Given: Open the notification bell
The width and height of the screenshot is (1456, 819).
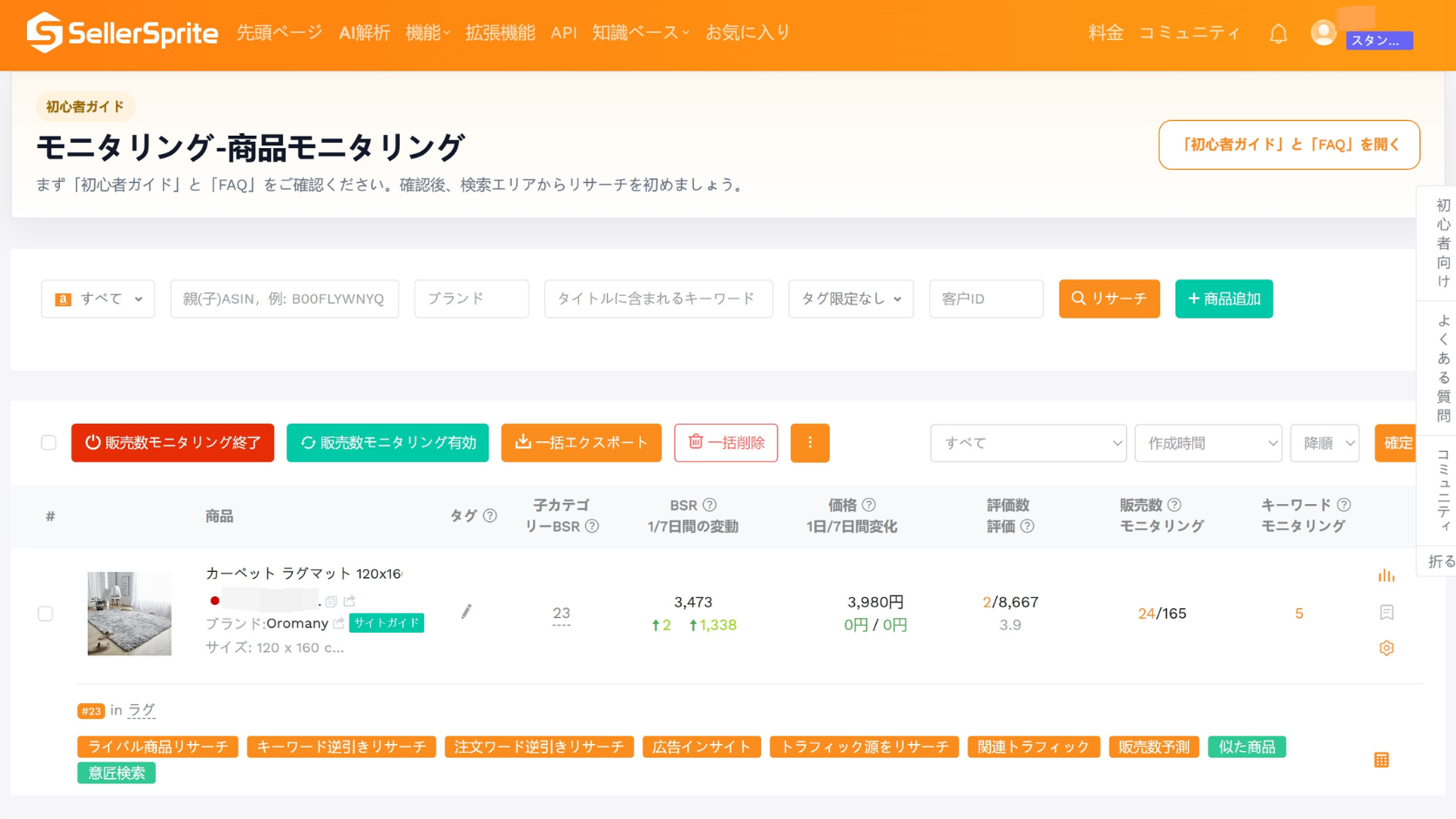Looking at the screenshot, I should (1278, 34).
